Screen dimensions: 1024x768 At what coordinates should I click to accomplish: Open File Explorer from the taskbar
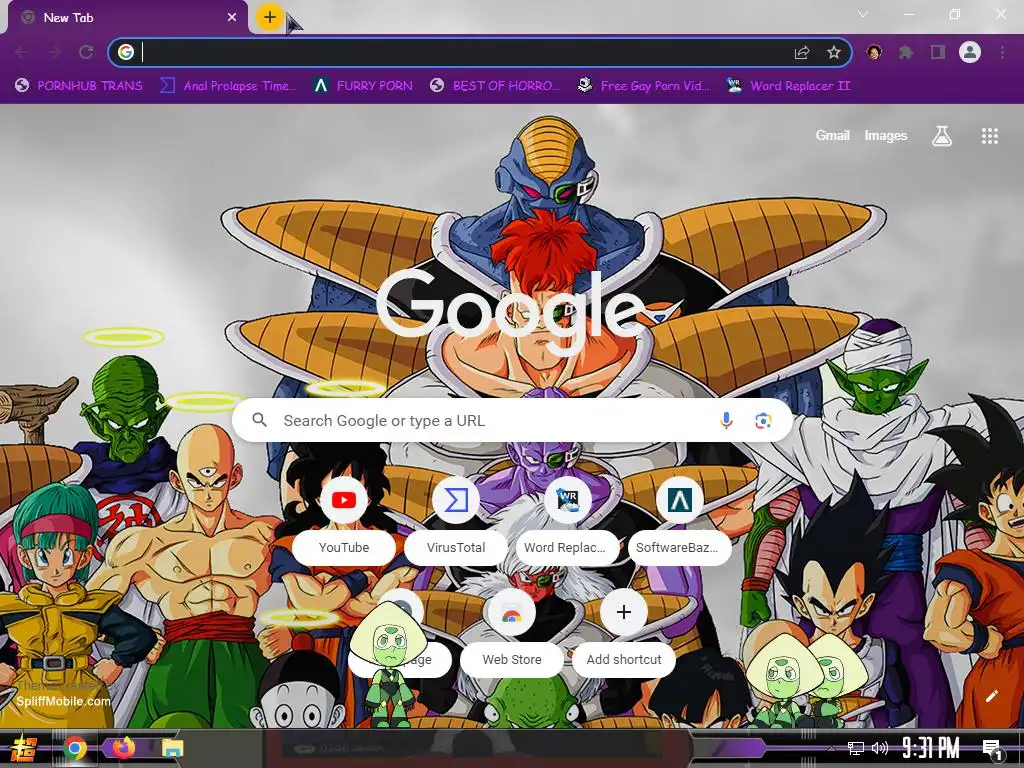172,748
